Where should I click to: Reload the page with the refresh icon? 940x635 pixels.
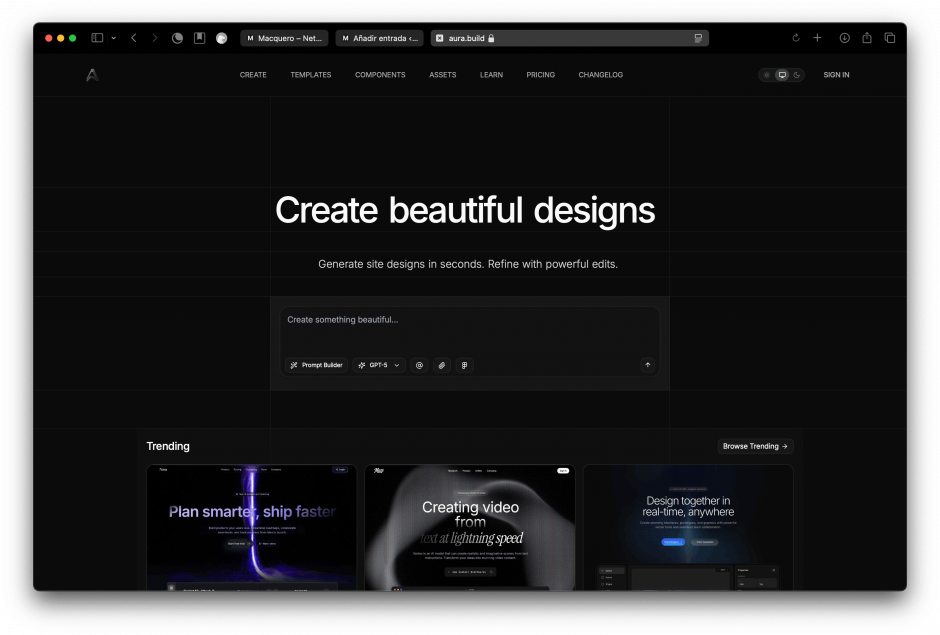(x=796, y=38)
